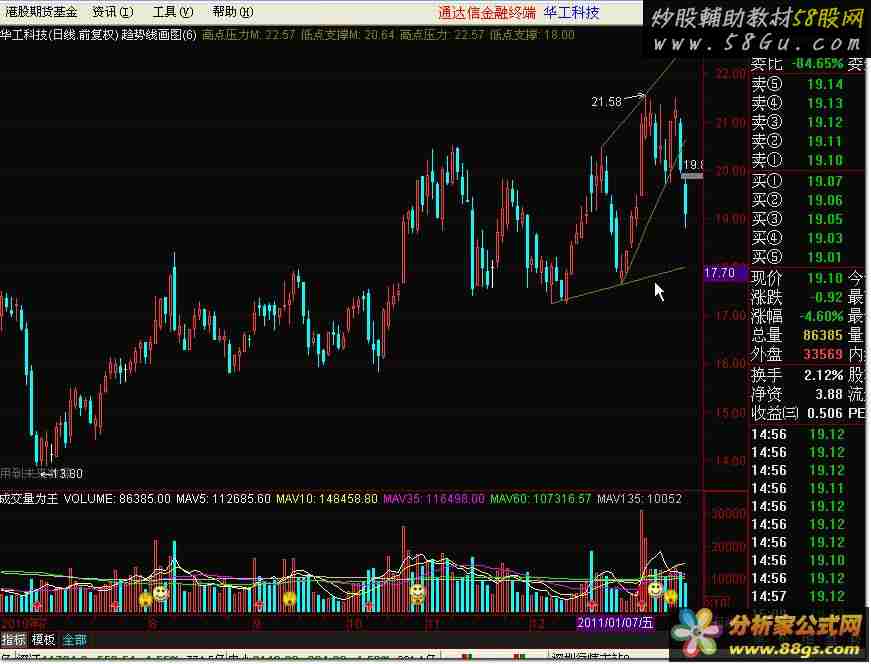Click the -84.65% order ratio value
Viewport: 871px width, 664px height.
(817, 63)
